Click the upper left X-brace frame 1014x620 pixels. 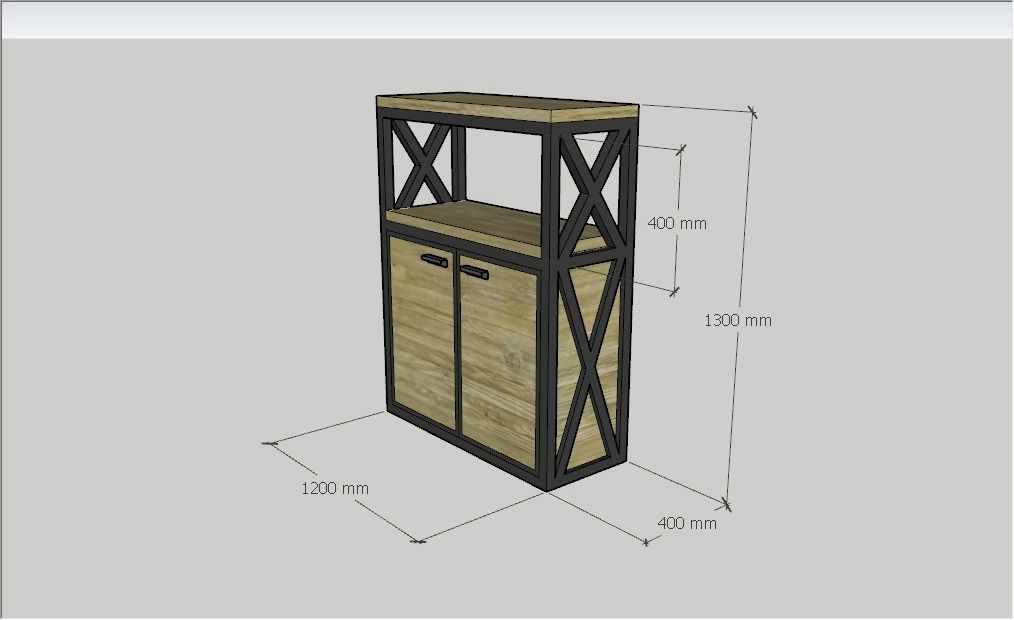coord(422,164)
